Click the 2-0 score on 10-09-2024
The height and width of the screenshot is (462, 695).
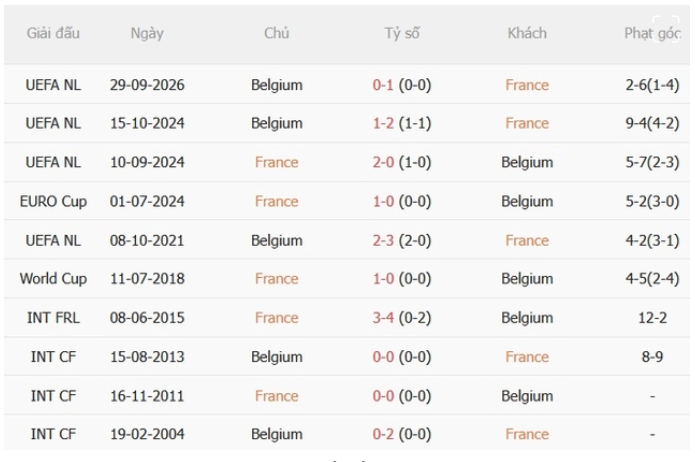(x=383, y=162)
